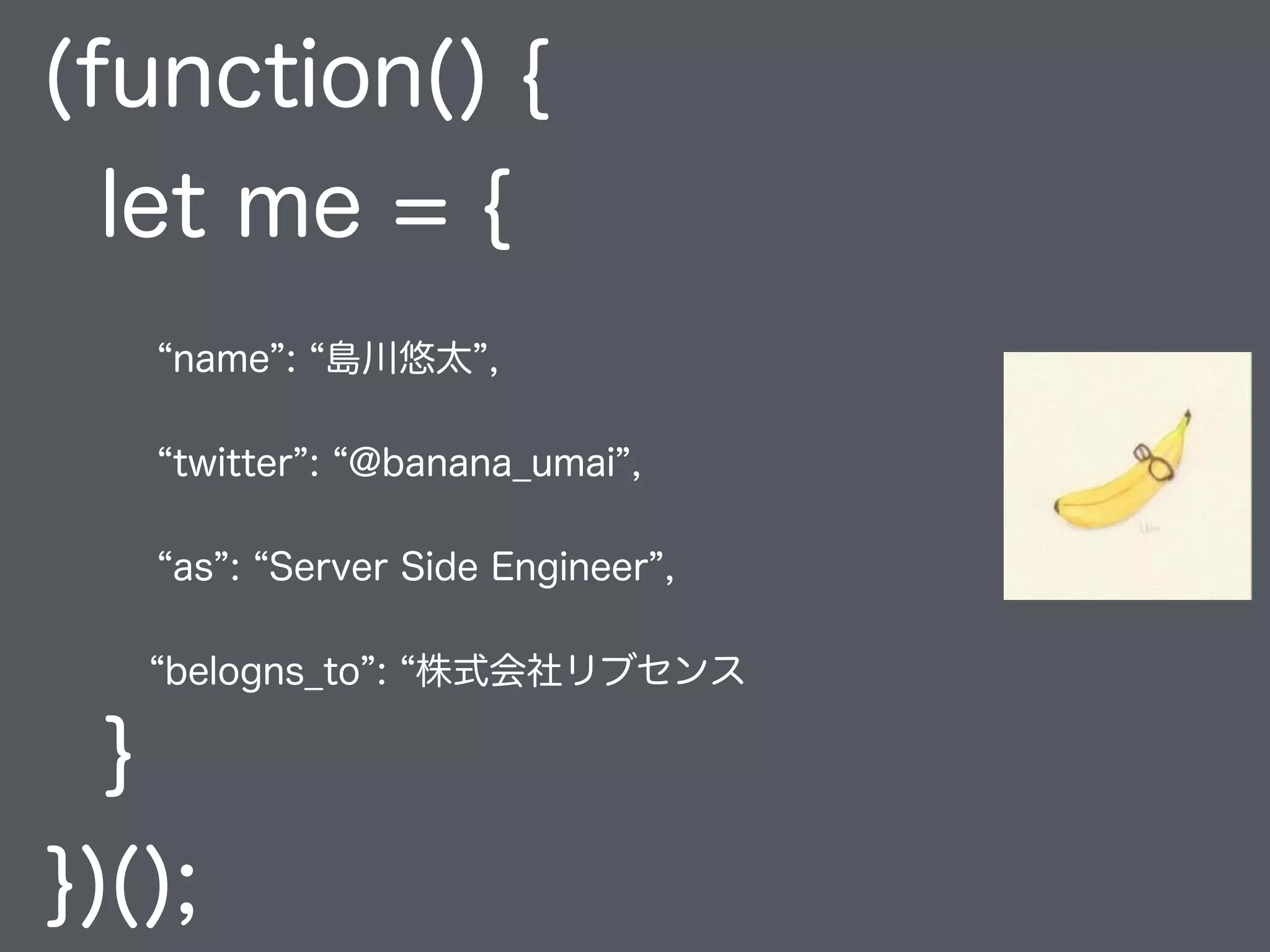This screenshot has height=952, width=1270.
Task: Click the "let" keyword
Action: pos(153,203)
